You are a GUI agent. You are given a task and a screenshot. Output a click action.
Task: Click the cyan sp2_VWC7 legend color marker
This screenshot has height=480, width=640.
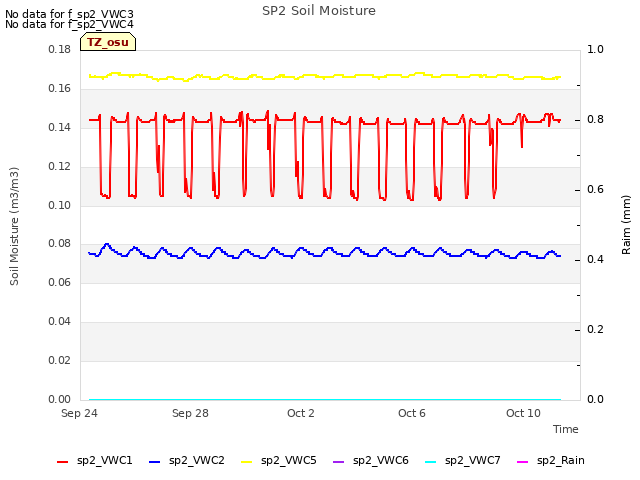pyautogui.click(x=431, y=462)
